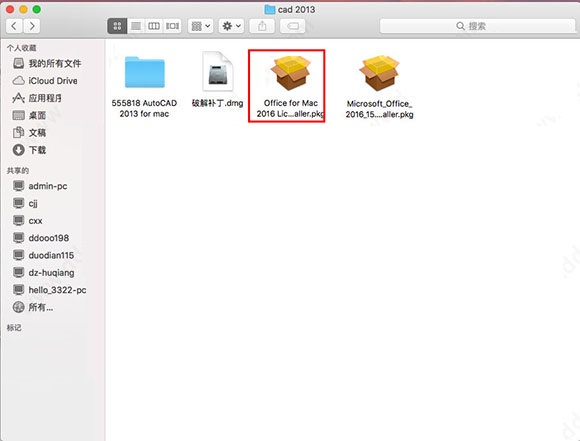Screen dimensions: 580x441
Task: Open 下载 in the sidebar
Action: [29, 150]
